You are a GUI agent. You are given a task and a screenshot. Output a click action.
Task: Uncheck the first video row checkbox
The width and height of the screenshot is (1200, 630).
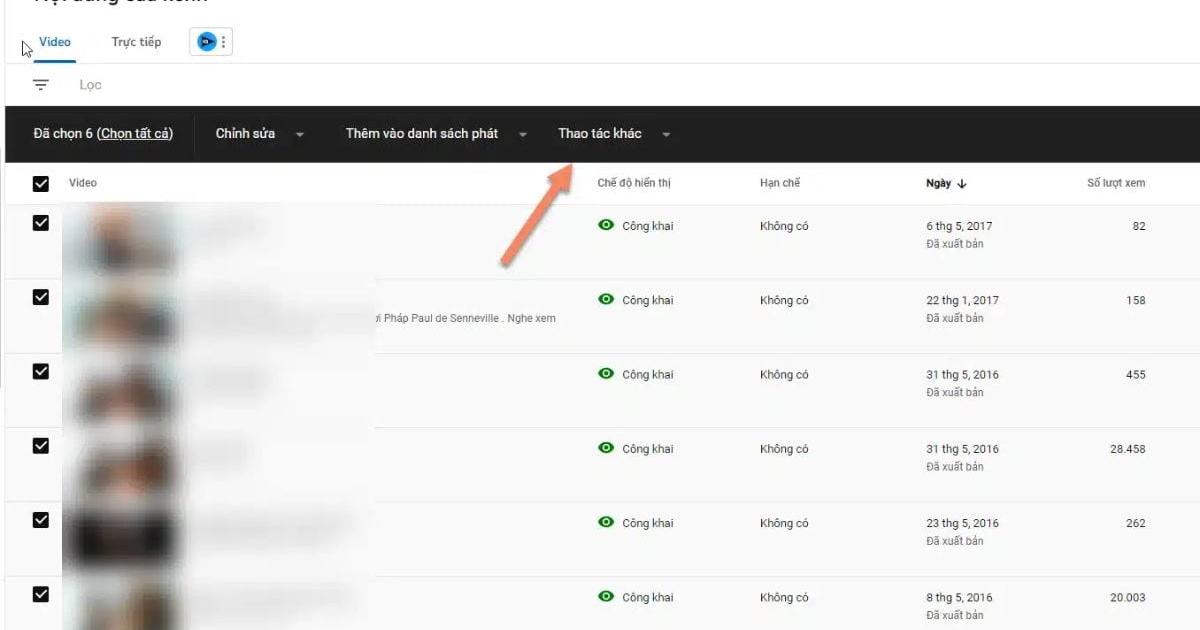[x=41, y=223]
